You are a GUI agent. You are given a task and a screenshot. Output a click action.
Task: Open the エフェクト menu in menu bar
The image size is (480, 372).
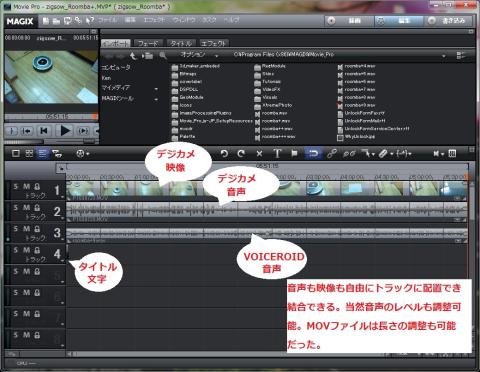pyautogui.click(x=155, y=20)
